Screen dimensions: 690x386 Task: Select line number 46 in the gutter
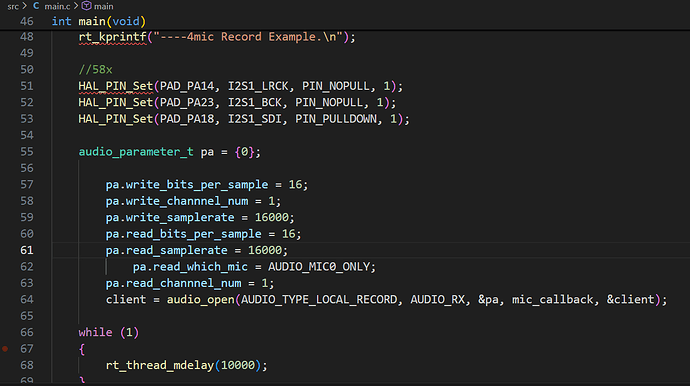click(27, 21)
